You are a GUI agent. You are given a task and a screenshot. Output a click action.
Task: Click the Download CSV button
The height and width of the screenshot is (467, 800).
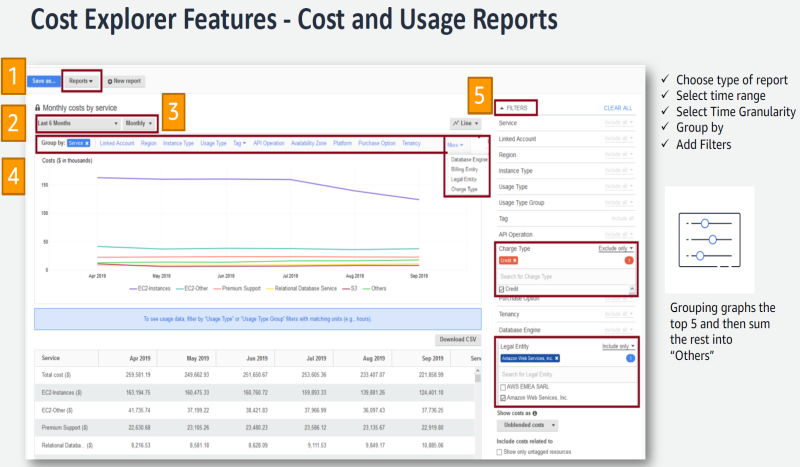(458, 339)
